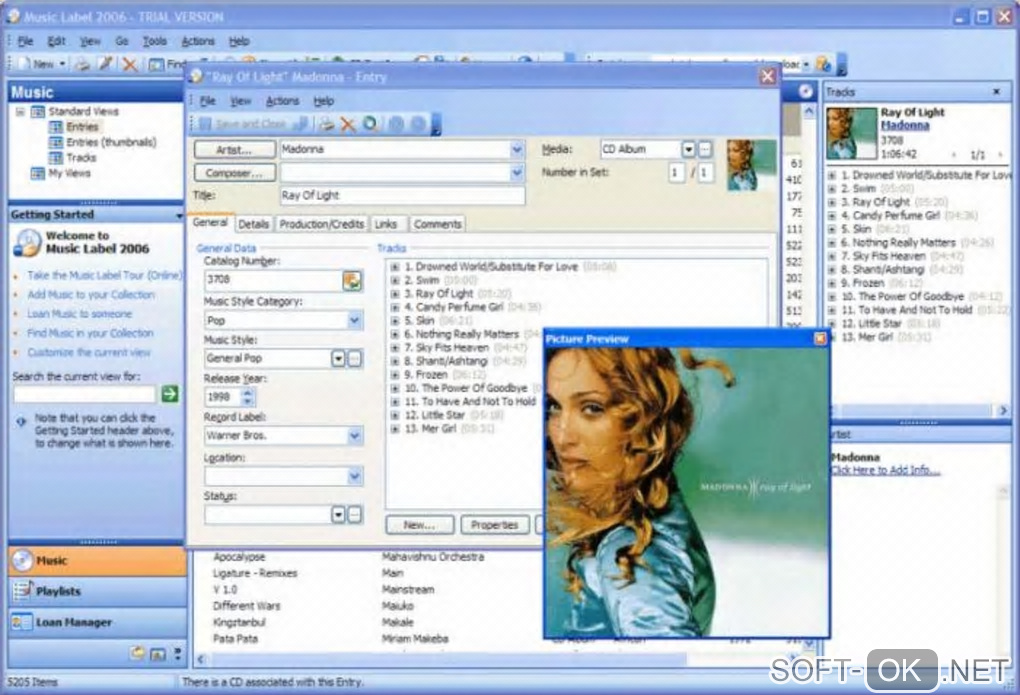Click the ellipsis button beside Media field
This screenshot has width=1020, height=695.
click(x=705, y=150)
